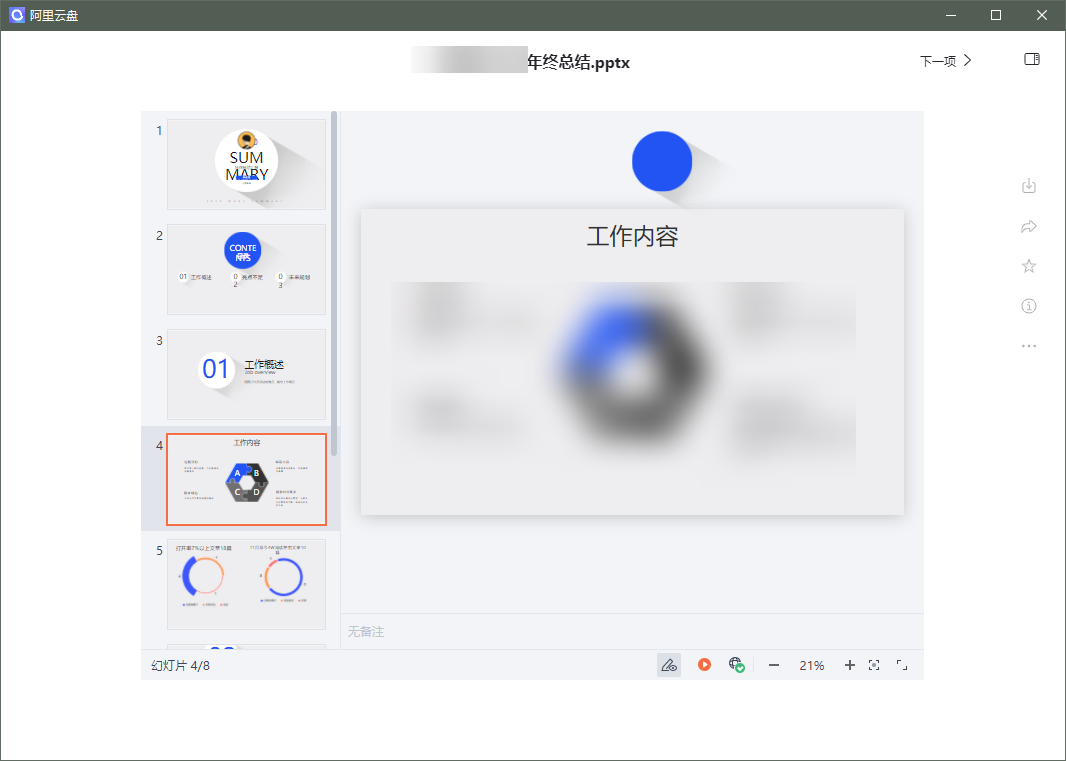Toggle the right sidebar panel icon

click(1031, 59)
